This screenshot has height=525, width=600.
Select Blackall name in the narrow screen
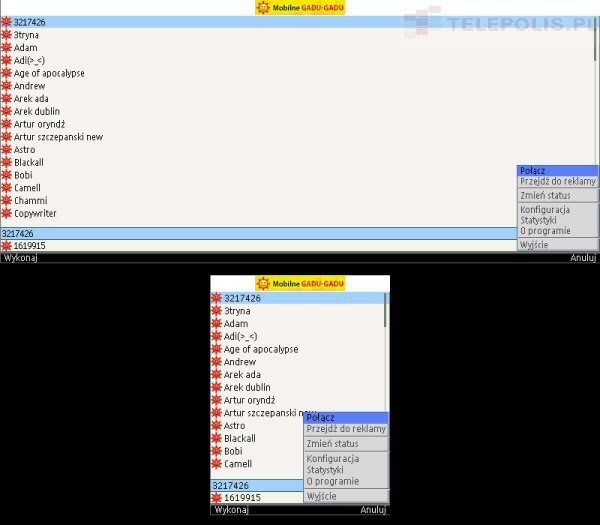pos(240,438)
